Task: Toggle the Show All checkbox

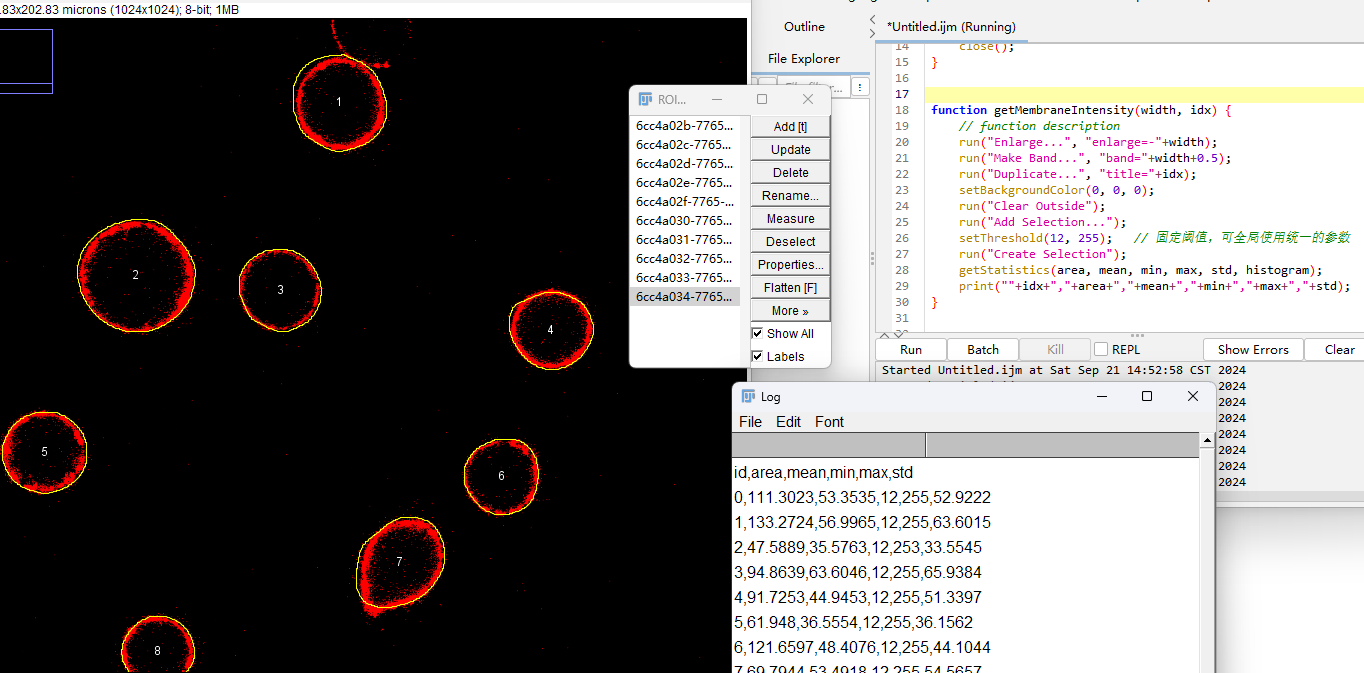Action: pyautogui.click(x=757, y=334)
